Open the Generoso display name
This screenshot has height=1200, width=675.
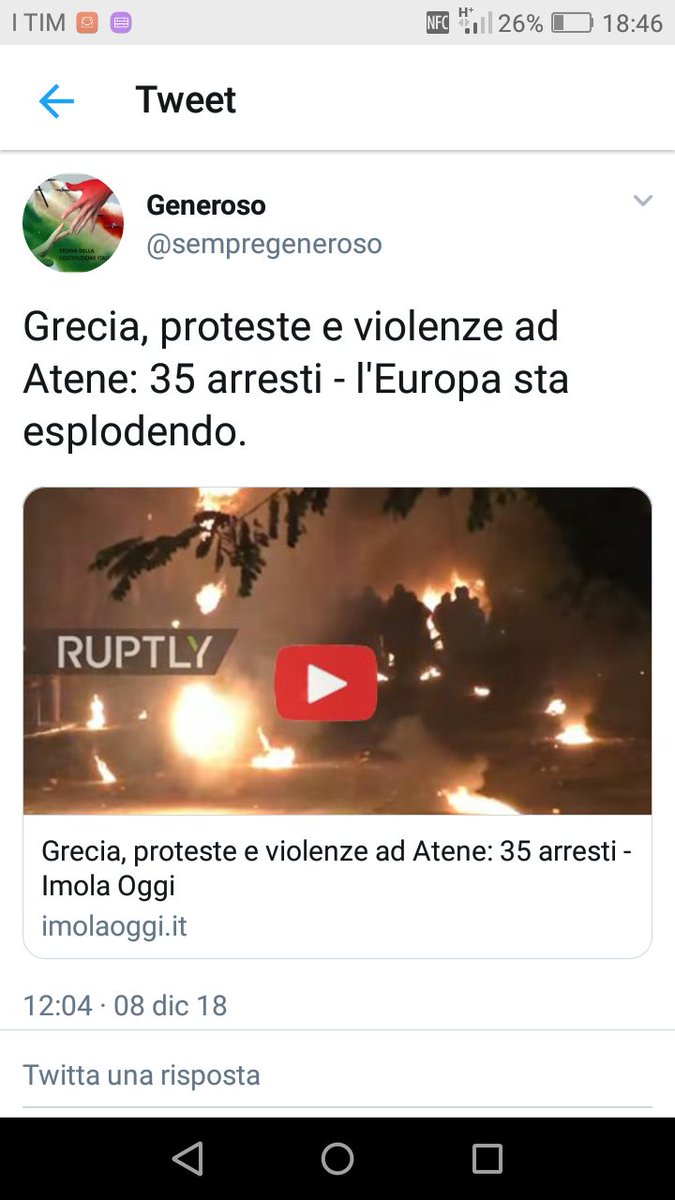[206, 205]
